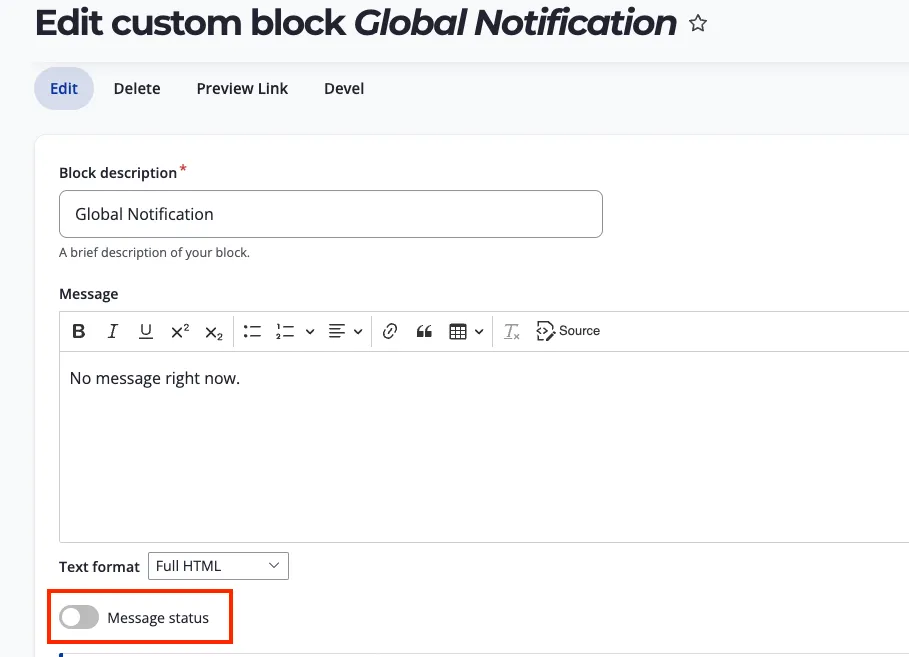Go to the Preview Link tab

[x=242, y=89]
